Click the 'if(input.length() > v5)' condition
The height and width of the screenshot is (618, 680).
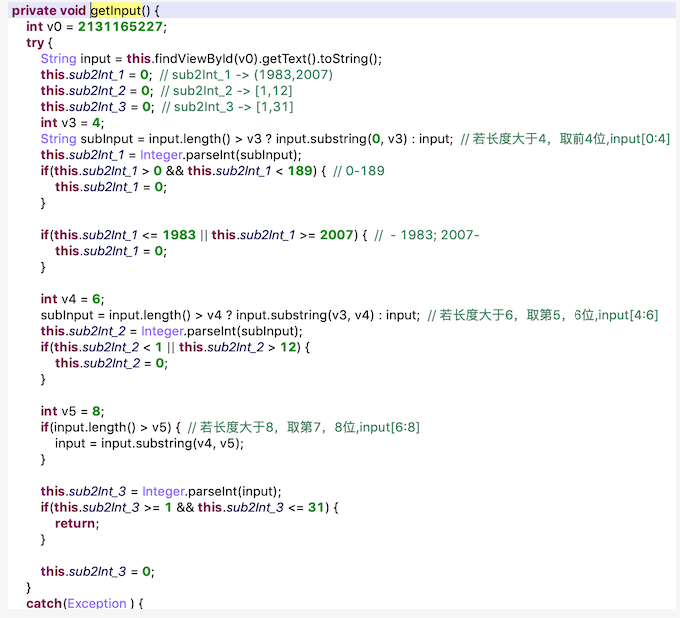coord(111,427)
